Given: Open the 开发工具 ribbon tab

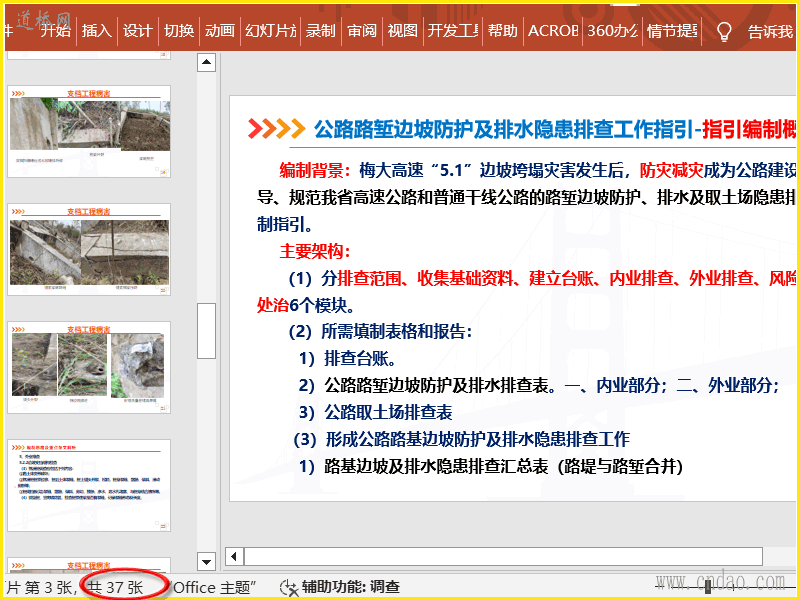Looking at the screenshot, I should tap(453, 31).
